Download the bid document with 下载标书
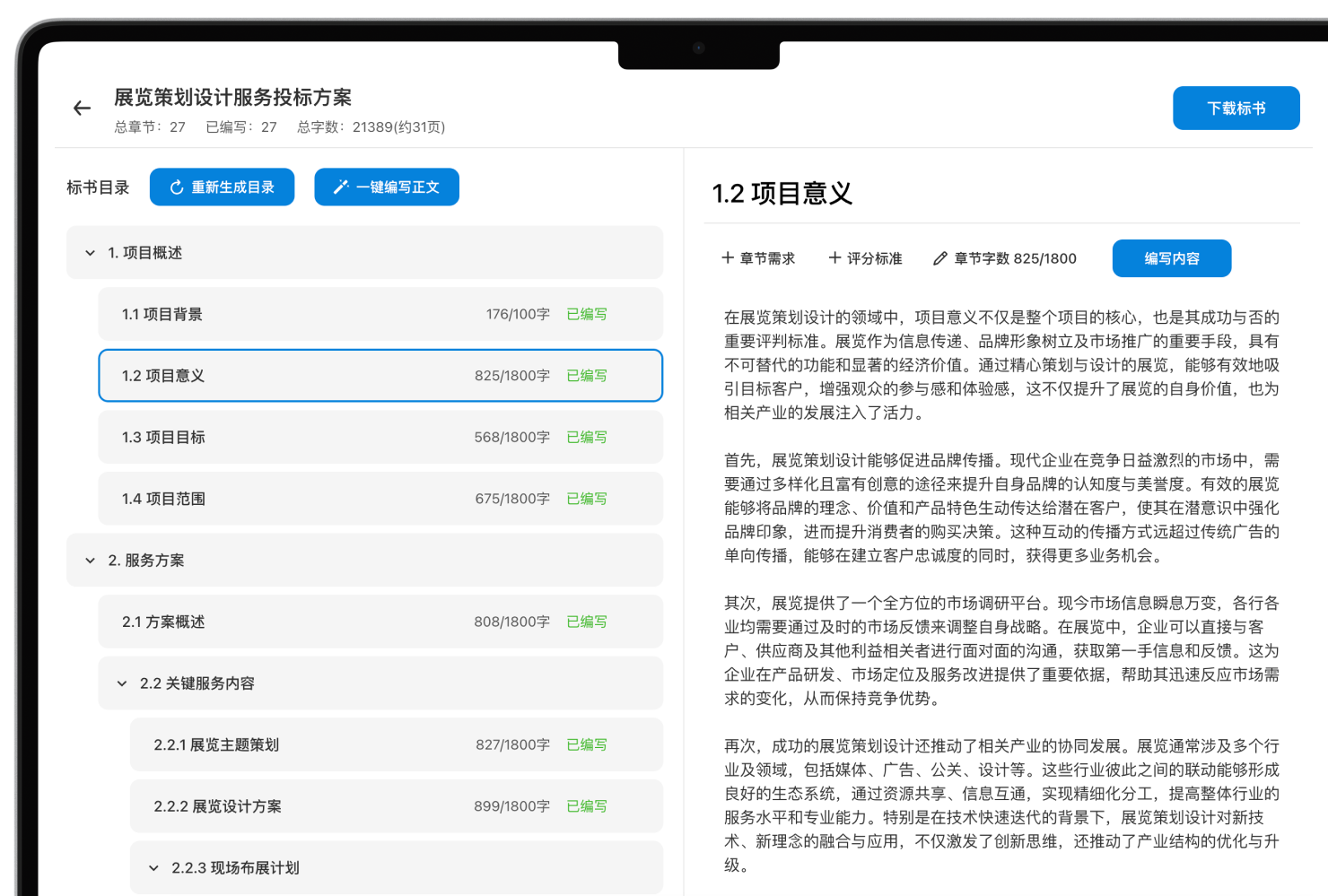 pyautogui.click(x=1236, y=109)
